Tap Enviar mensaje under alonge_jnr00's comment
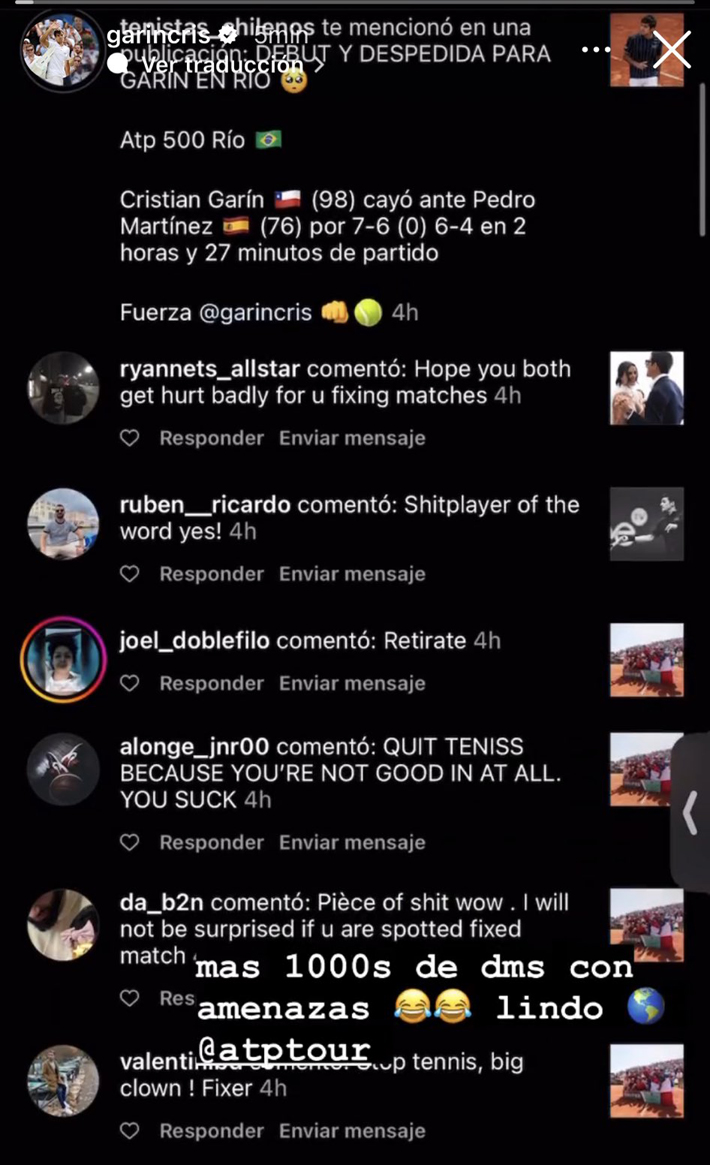The width and height of the screenshot is (710, 1165). pyautogui.click(x=352, y=842)
